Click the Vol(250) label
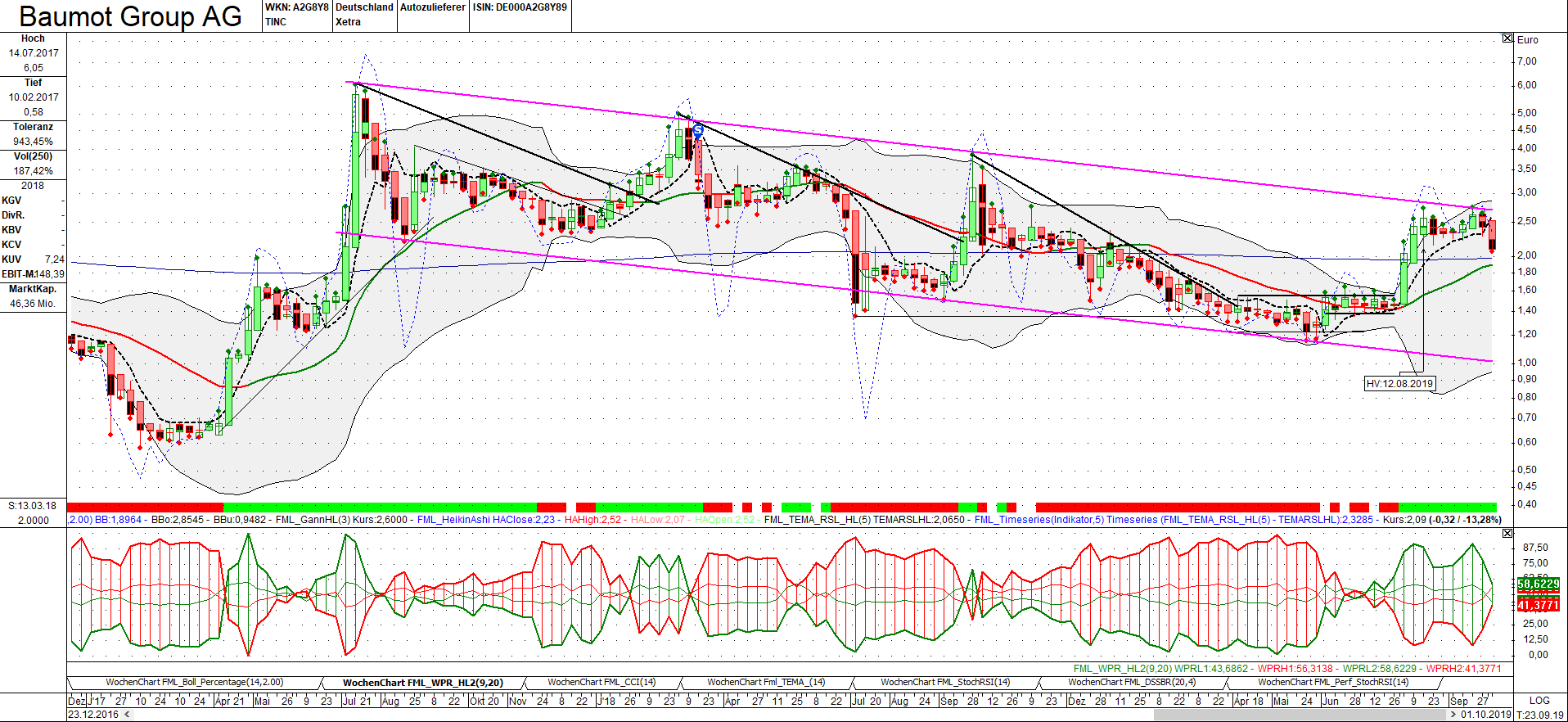Image resolution: width=1568 pixels, height=722 pixels. click(33, 156)
